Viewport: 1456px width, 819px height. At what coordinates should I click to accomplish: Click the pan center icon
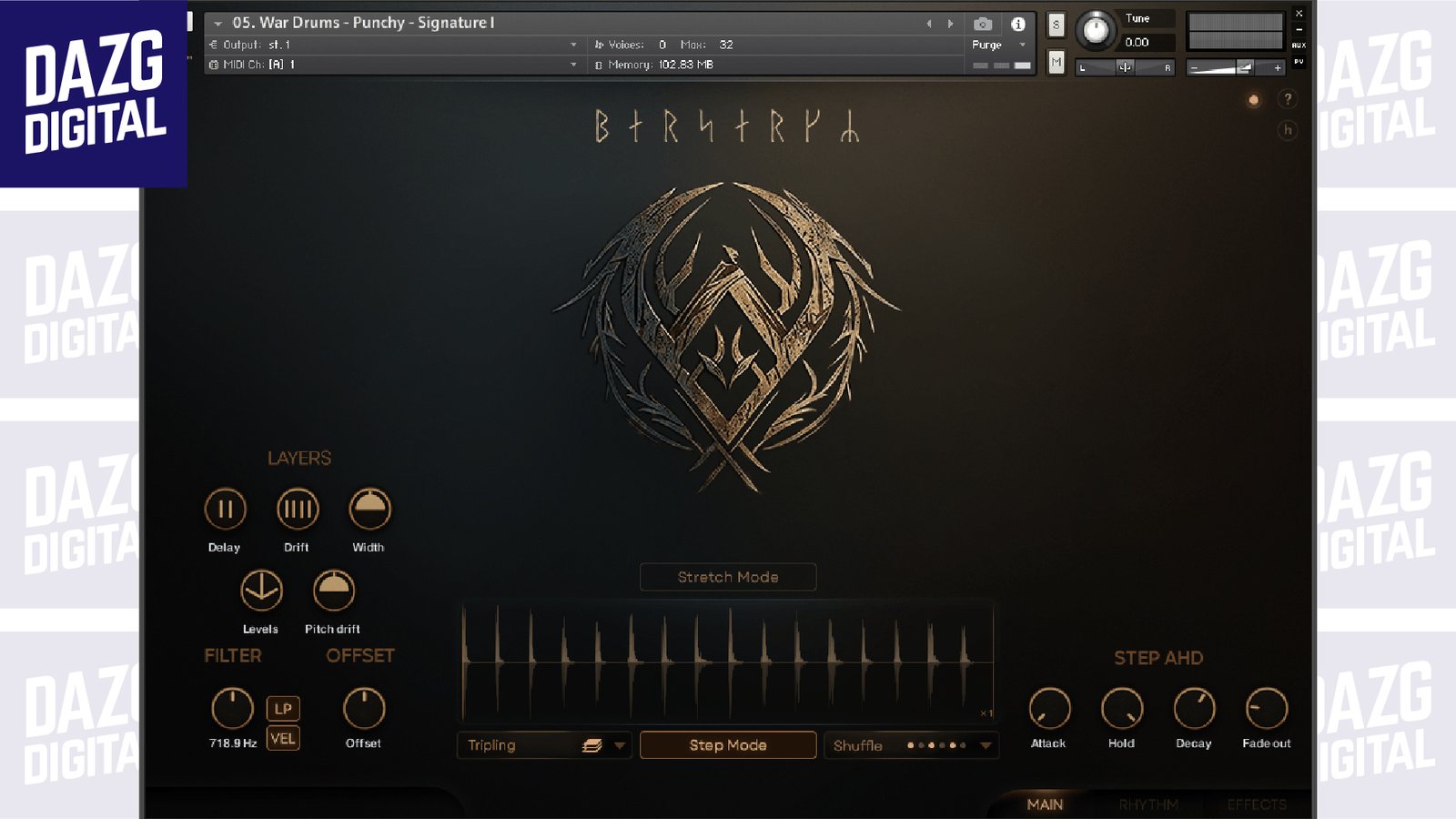(1125, 67)
